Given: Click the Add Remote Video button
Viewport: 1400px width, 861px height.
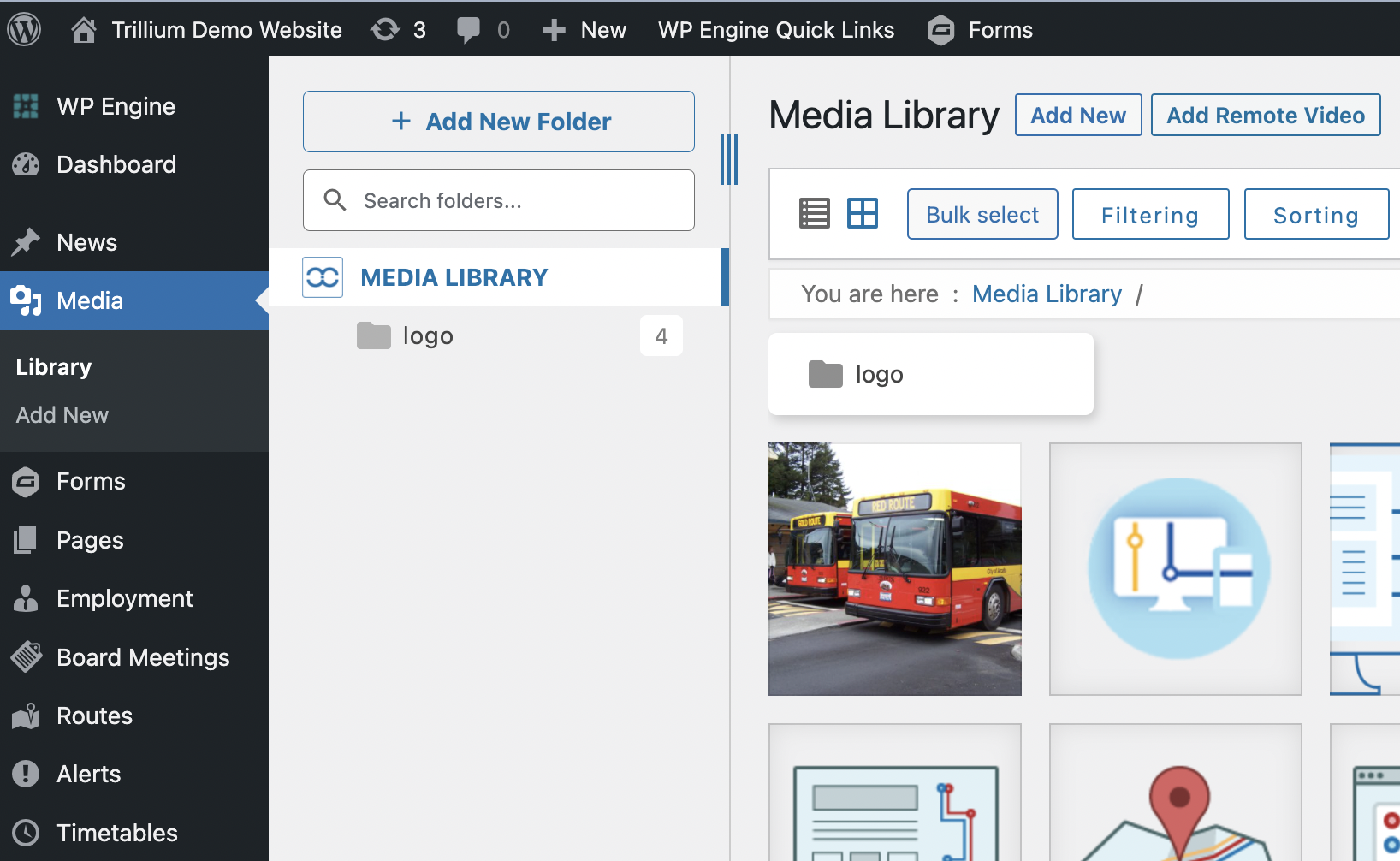Looking at the screenshot, I should pos(1266,114).
